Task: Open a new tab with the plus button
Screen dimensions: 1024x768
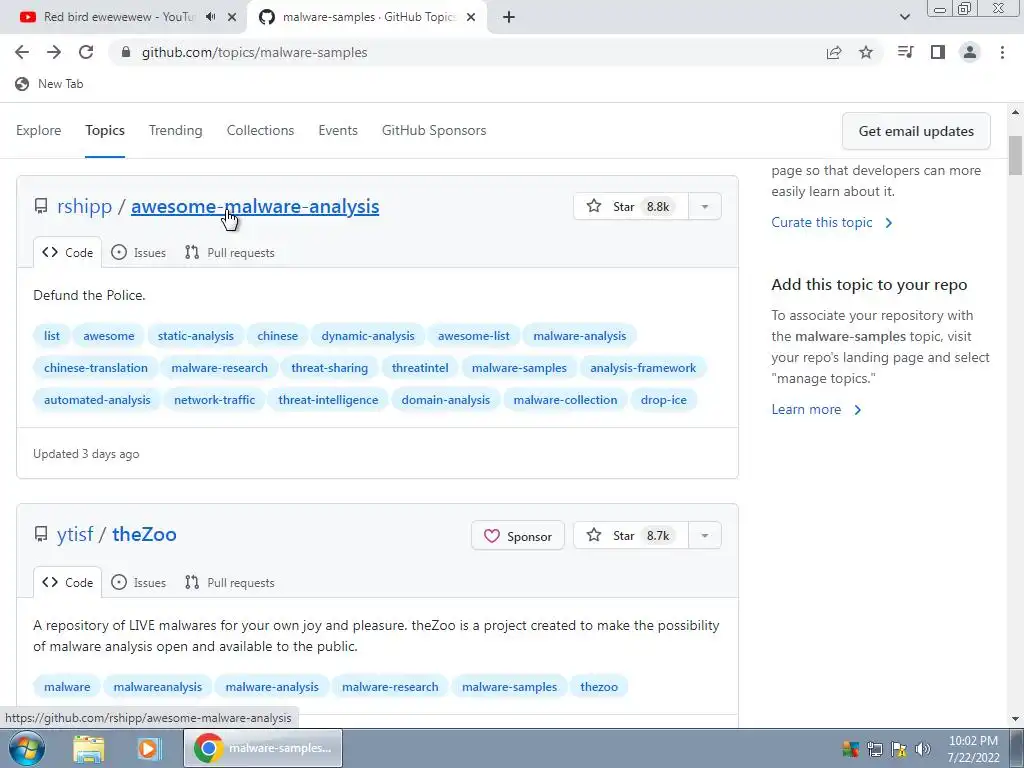Action: [x=509, y=17]
